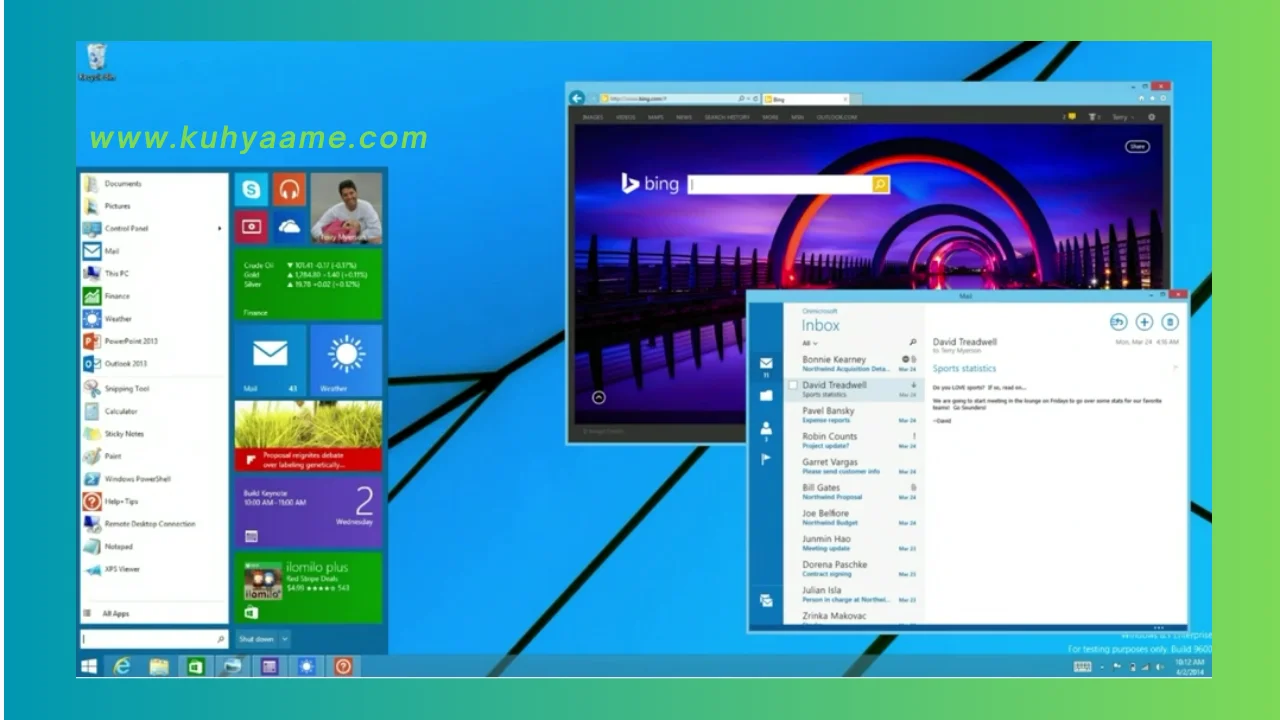The image size is (1280, 720).
Task: Open the OneDrive cloud tile
Action: [289, 227]
